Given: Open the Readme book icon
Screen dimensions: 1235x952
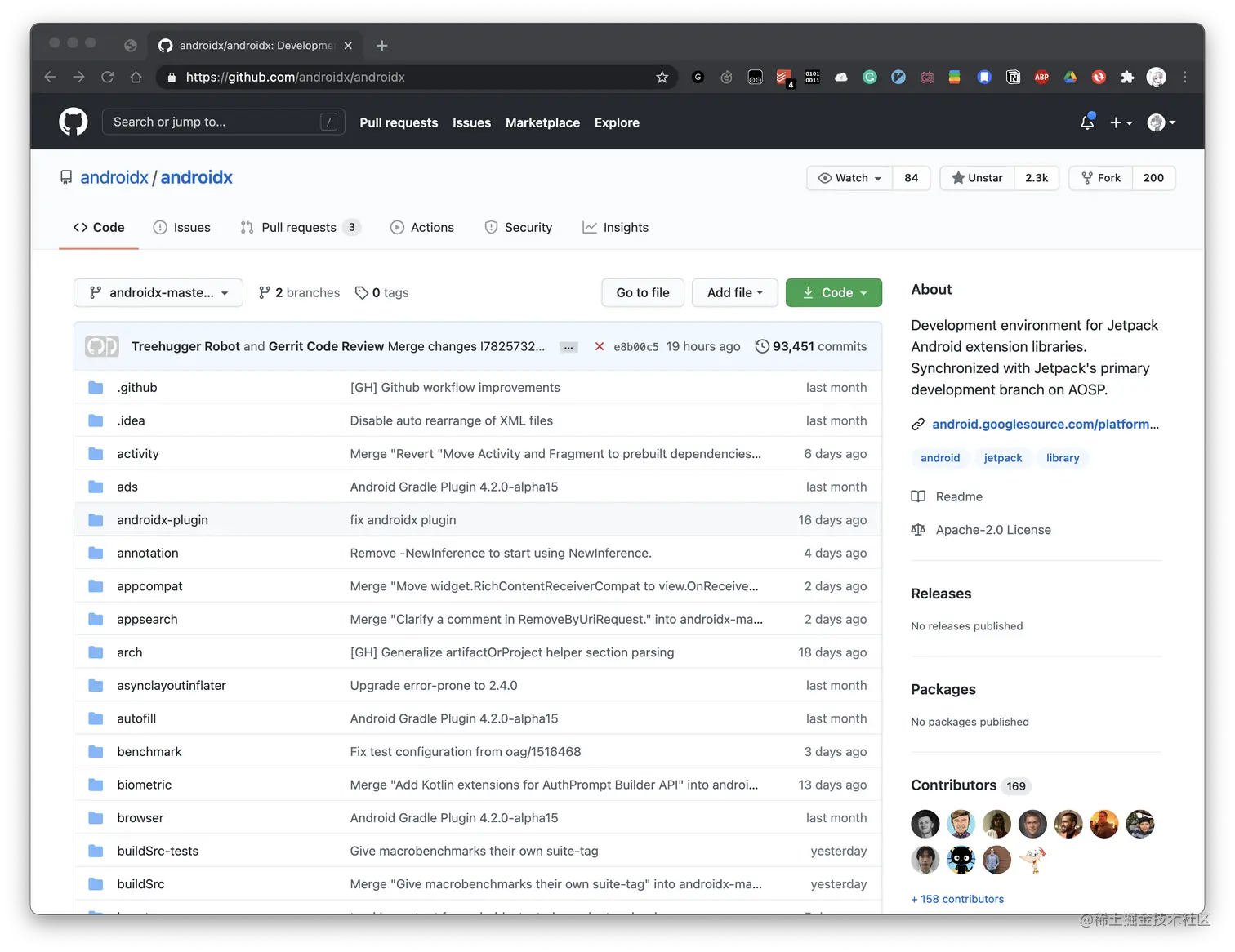Looking at the screenshot, I should [x=918, y=496].
